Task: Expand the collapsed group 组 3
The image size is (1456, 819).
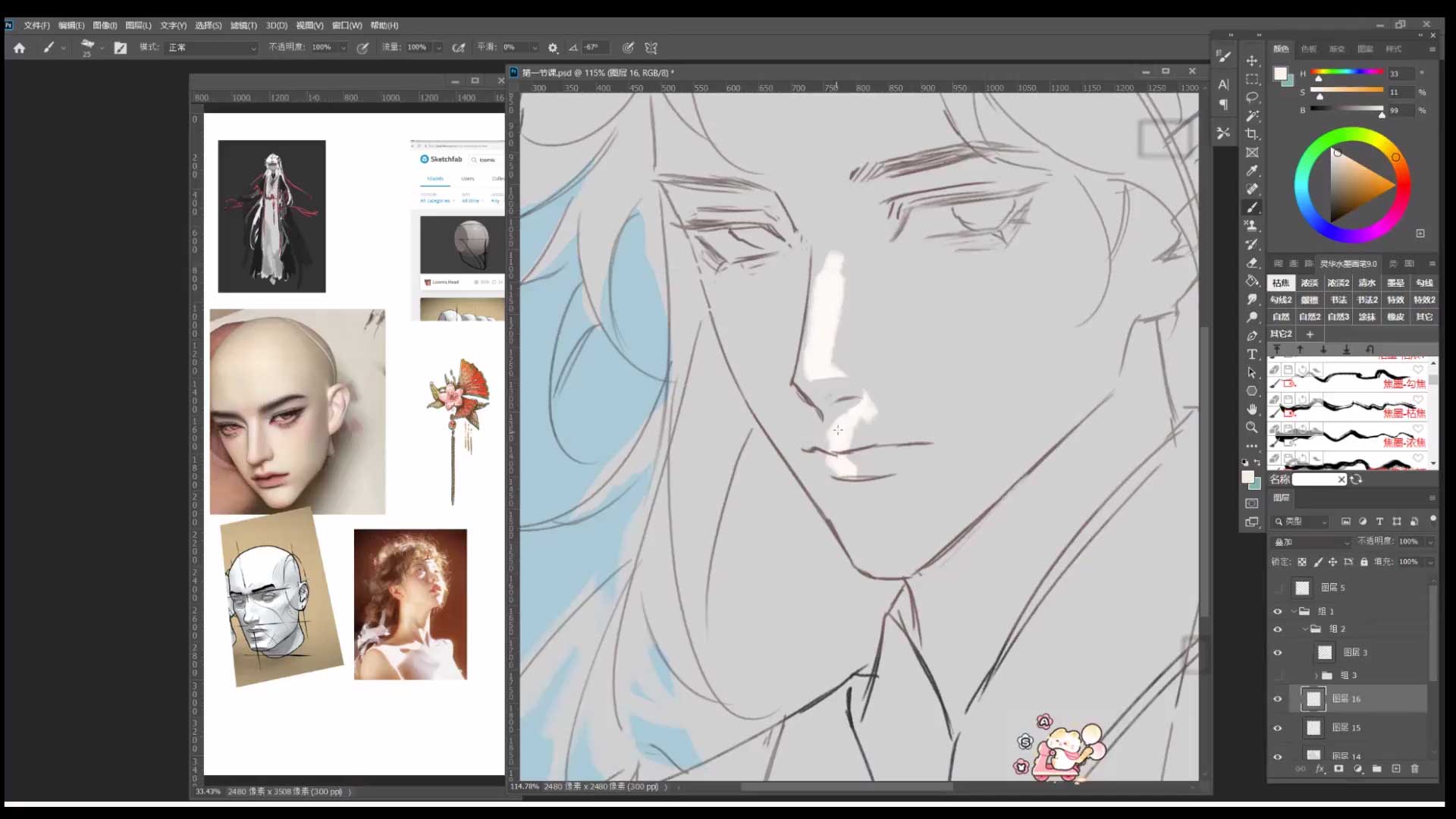Action: tap(1316, 676)
